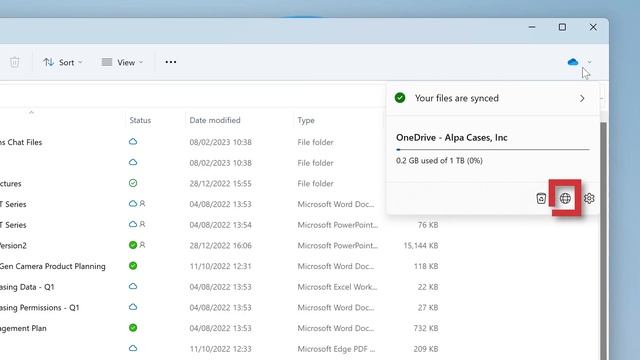The height and width of the screenshot is (360, 640).
Task: Click 'OneDrive - Alpa Cases, Inc' account title
Action: 451,138
